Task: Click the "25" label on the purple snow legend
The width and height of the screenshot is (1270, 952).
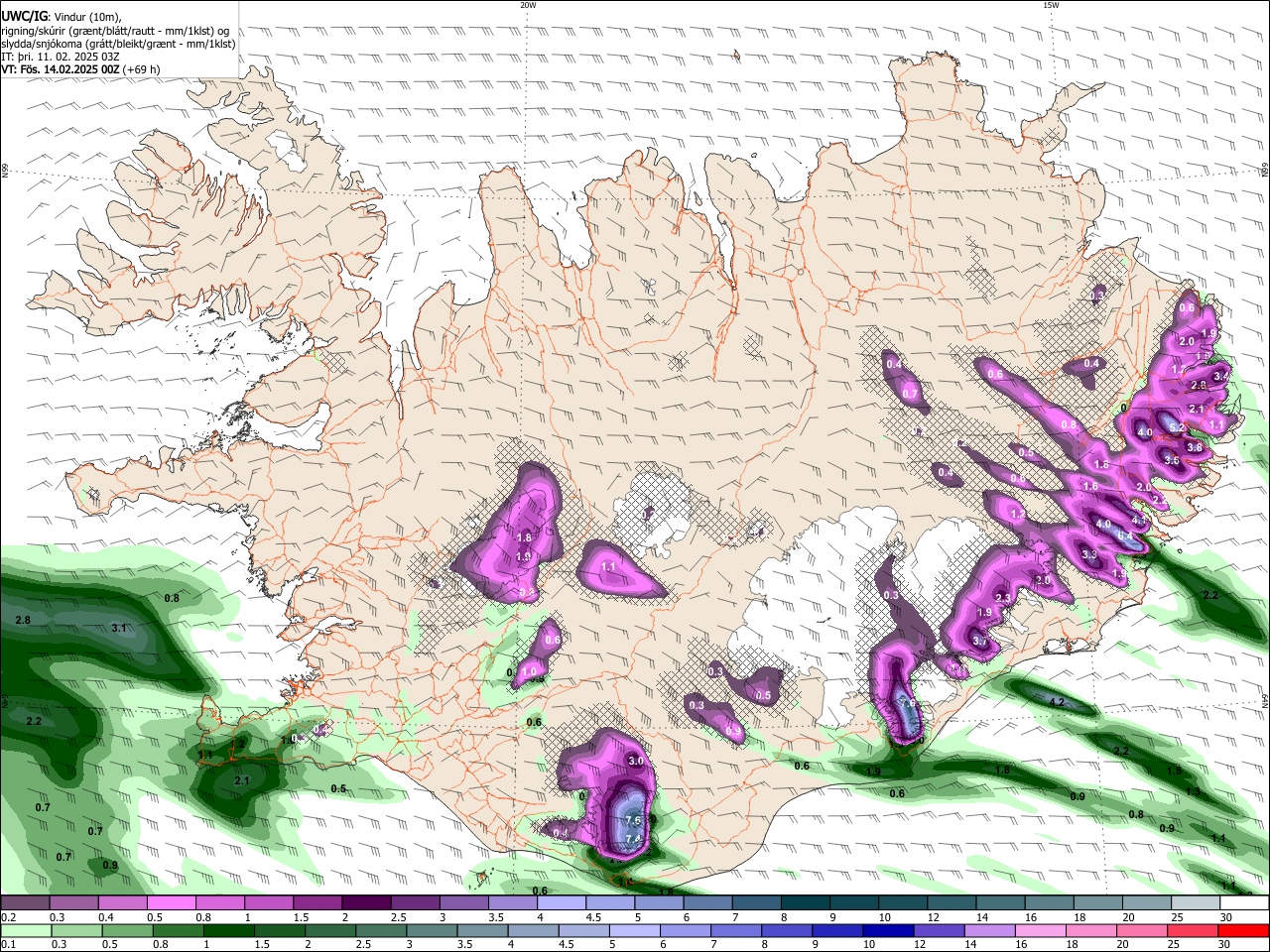Action: coord(1177,917)
